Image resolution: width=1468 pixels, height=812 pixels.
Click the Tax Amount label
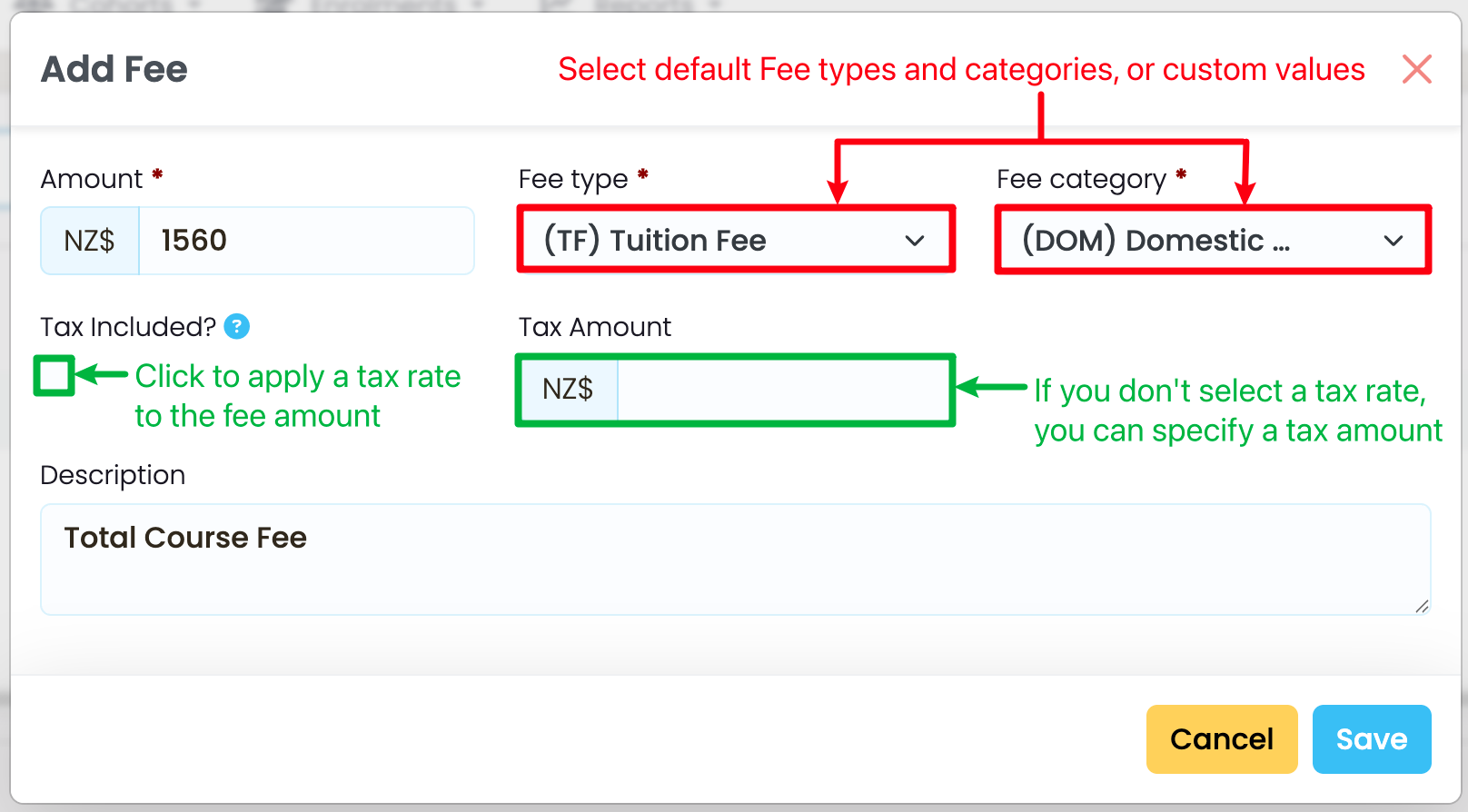(x=595, y=327)
